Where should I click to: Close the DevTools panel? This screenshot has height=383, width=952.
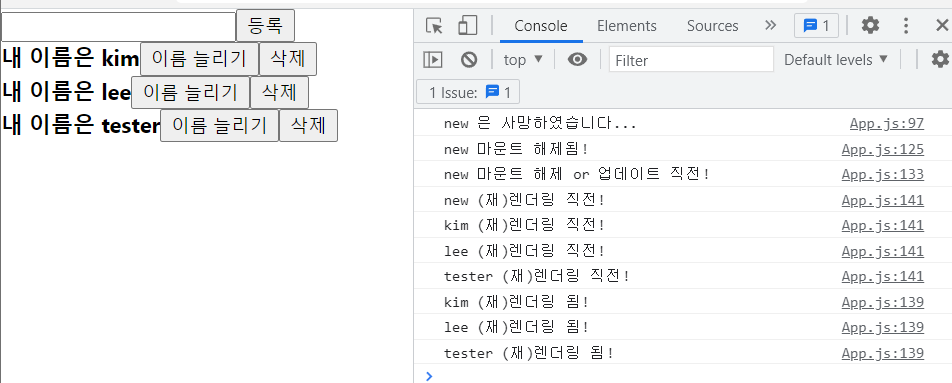click(x=942, y=25)
